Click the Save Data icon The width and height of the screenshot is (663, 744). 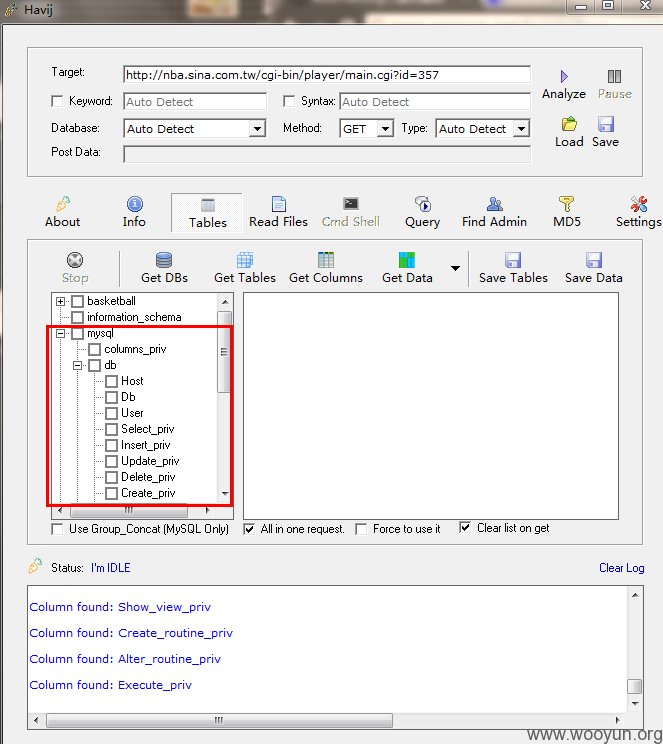point(594,260)
